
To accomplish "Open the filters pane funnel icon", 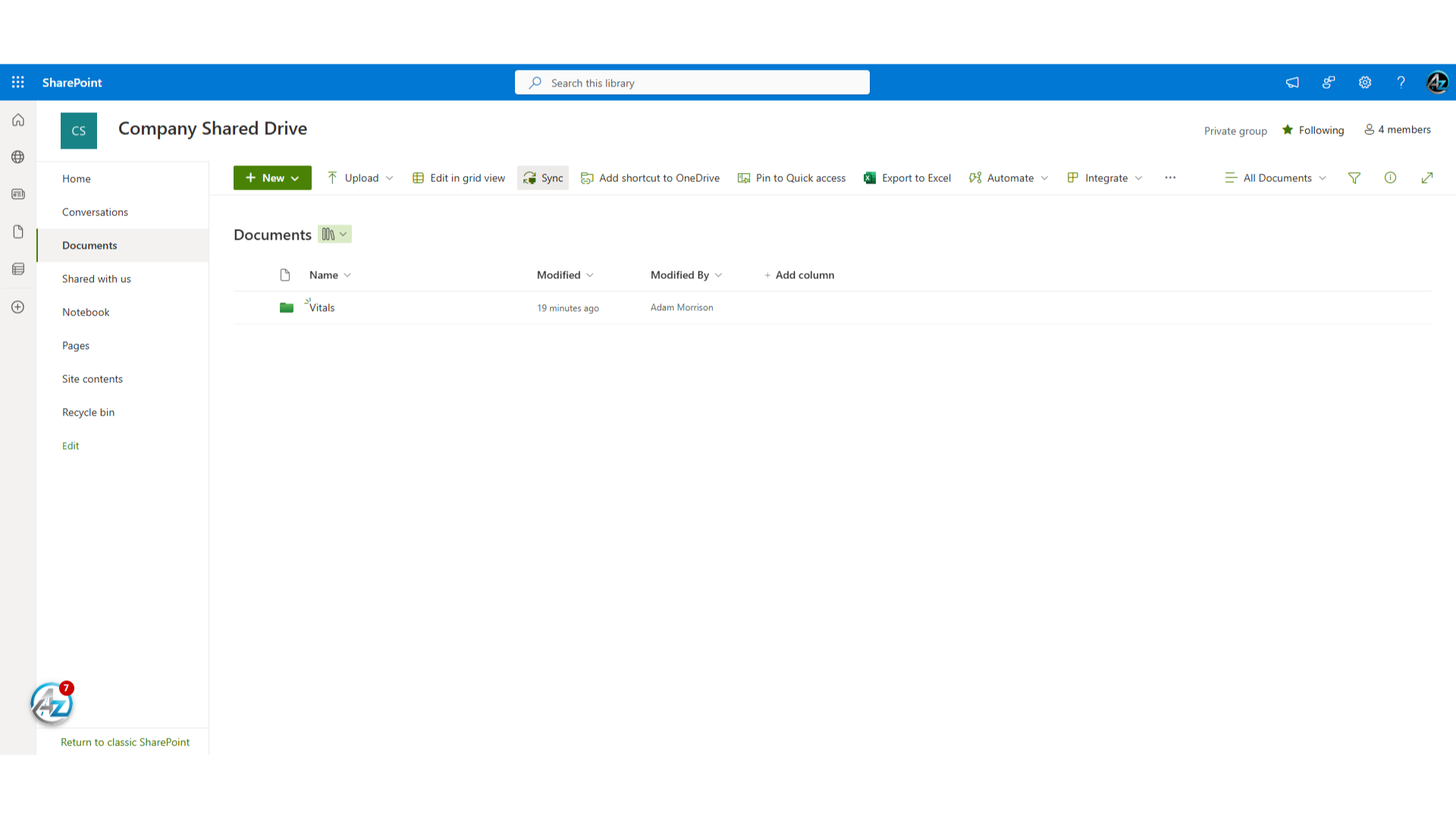I will tap(1354, 177).
